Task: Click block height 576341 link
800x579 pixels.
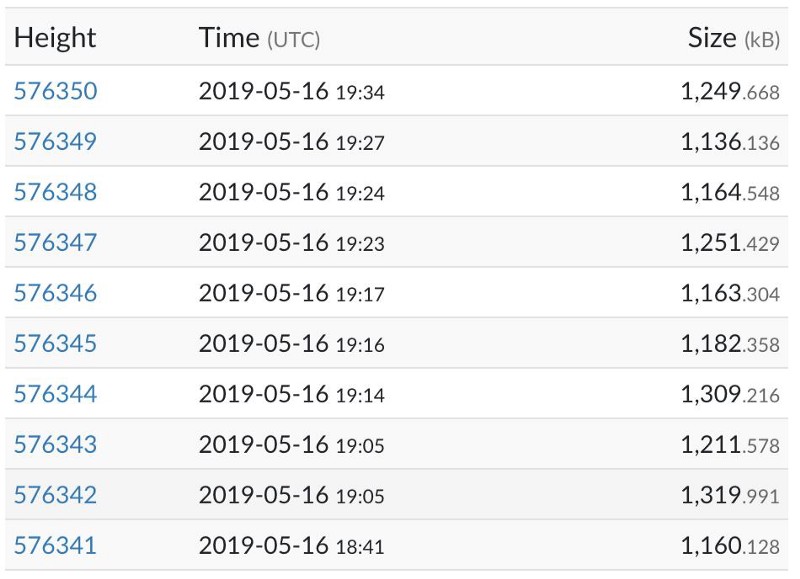Action: pos(56,545)
